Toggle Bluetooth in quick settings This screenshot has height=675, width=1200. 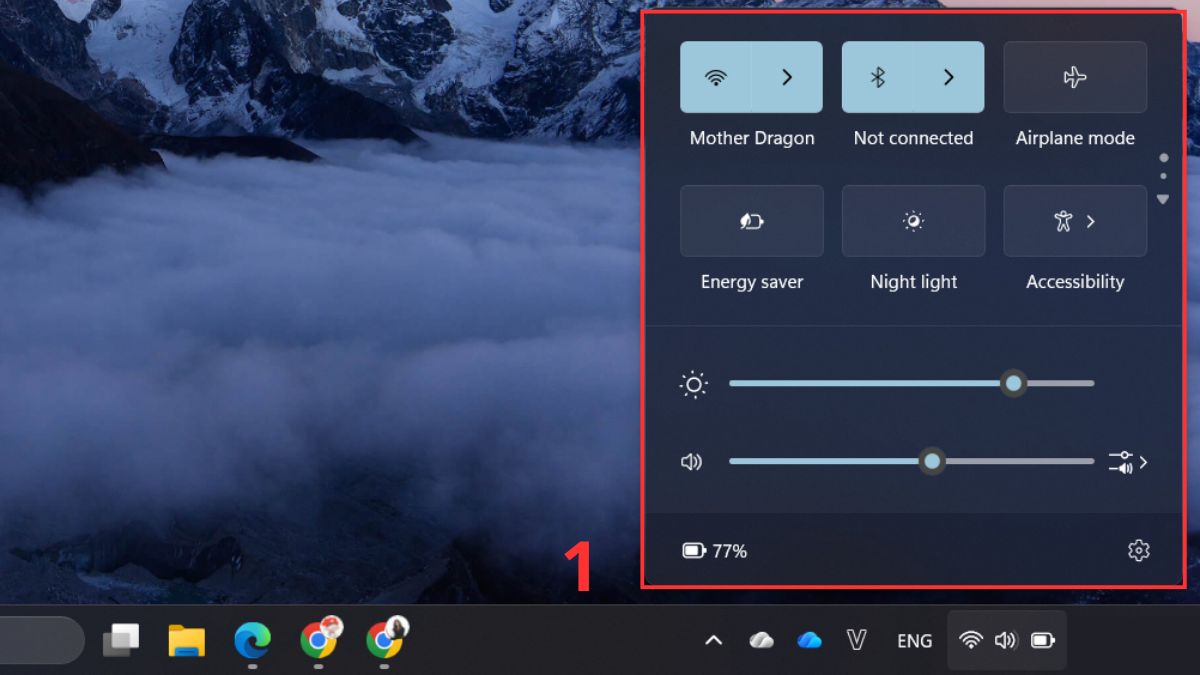tap(877, 77)
